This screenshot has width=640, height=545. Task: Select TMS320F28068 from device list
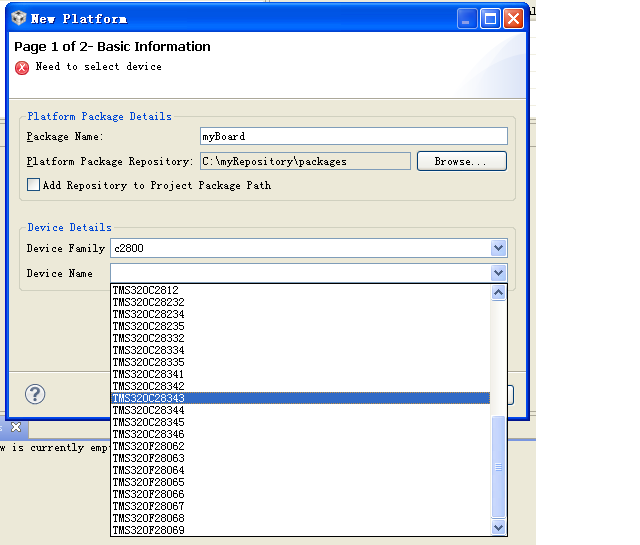click(x=300, y=518)
